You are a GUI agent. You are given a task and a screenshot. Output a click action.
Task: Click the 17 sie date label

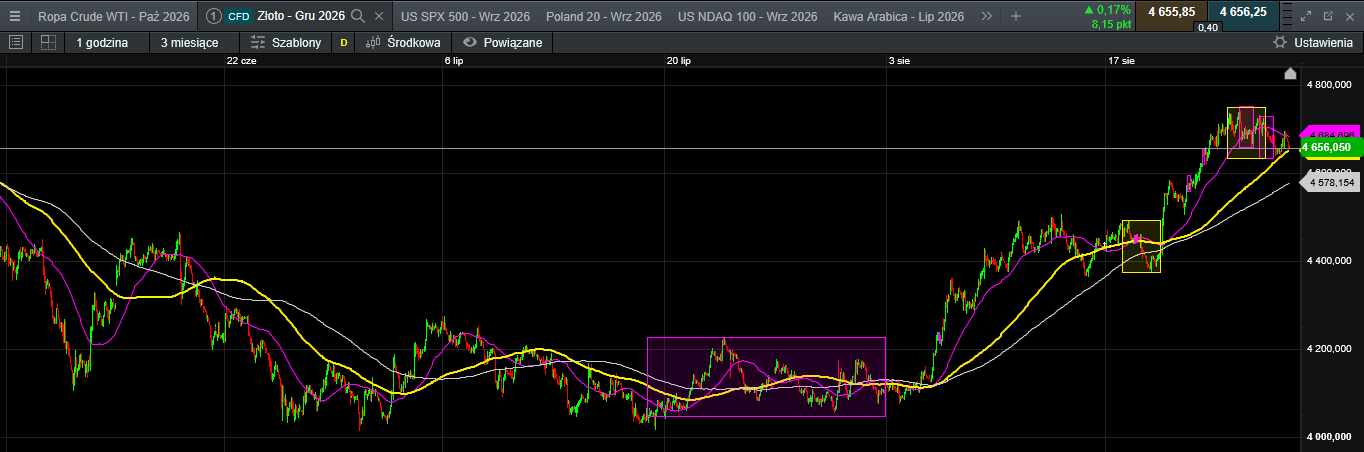coord(1121,61)
